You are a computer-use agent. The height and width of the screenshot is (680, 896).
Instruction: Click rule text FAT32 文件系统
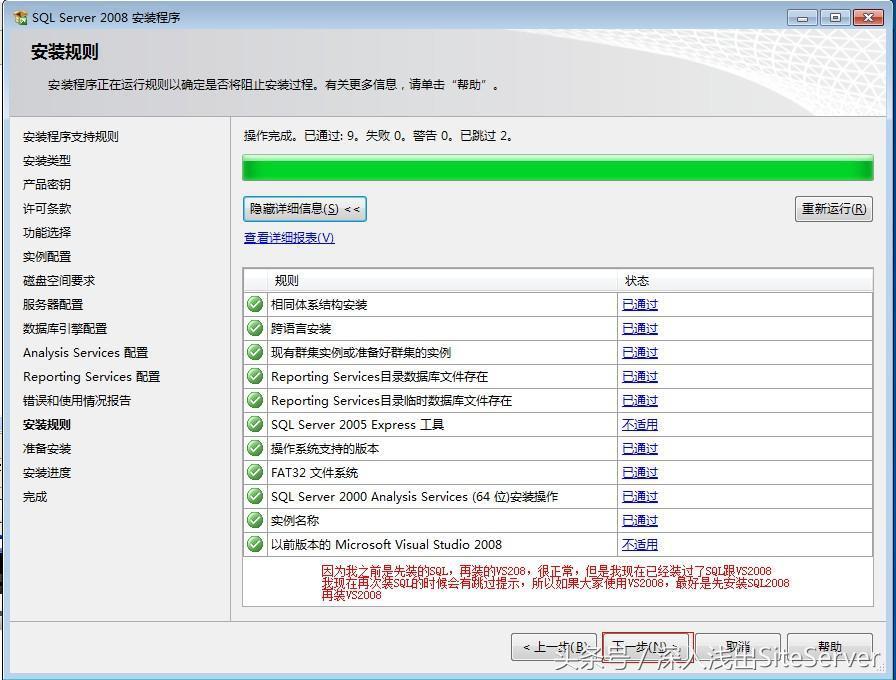(x=314, y=473)
